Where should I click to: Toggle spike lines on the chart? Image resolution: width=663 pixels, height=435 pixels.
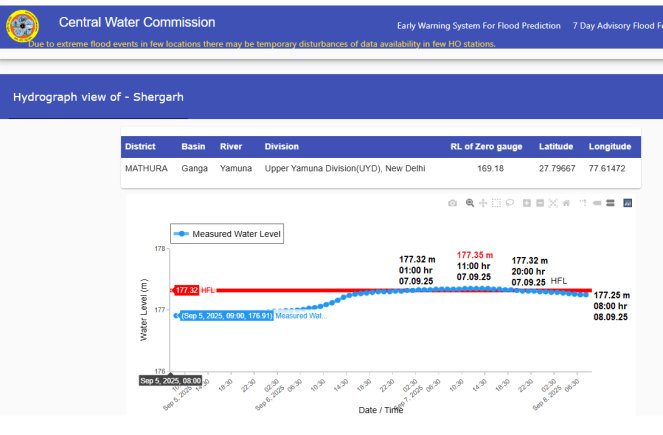click(x=583, y=203)
